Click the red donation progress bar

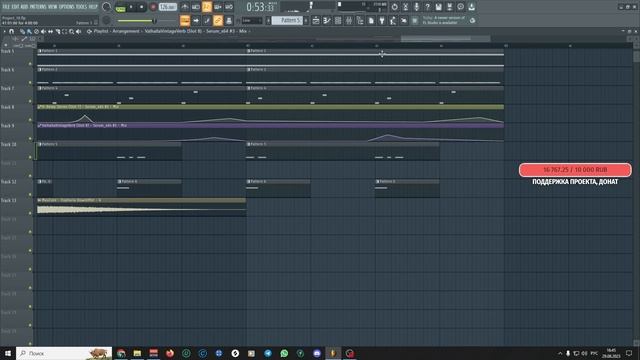click(x=575, y=170)
